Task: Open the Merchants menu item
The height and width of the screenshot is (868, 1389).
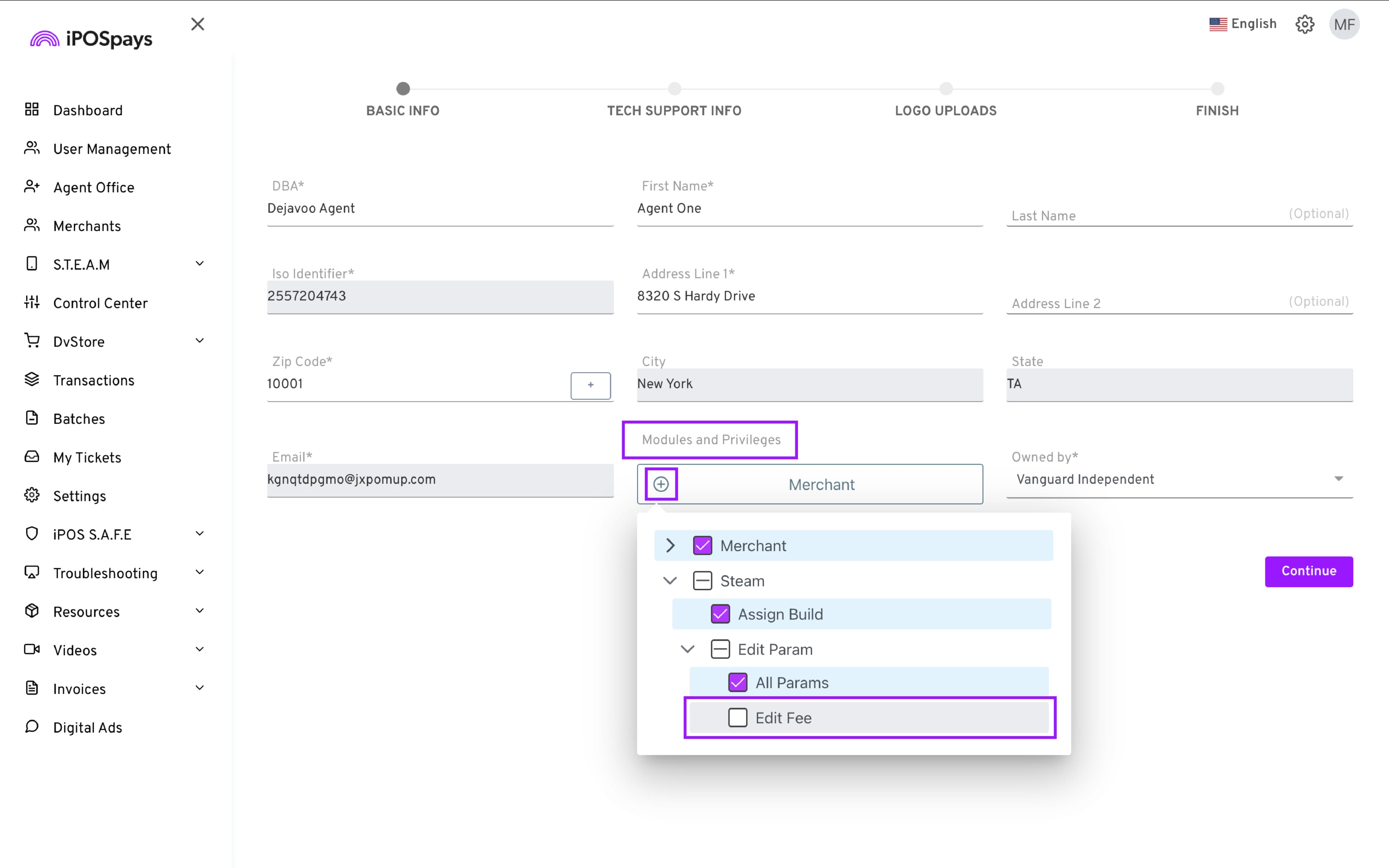Action: 87,226
